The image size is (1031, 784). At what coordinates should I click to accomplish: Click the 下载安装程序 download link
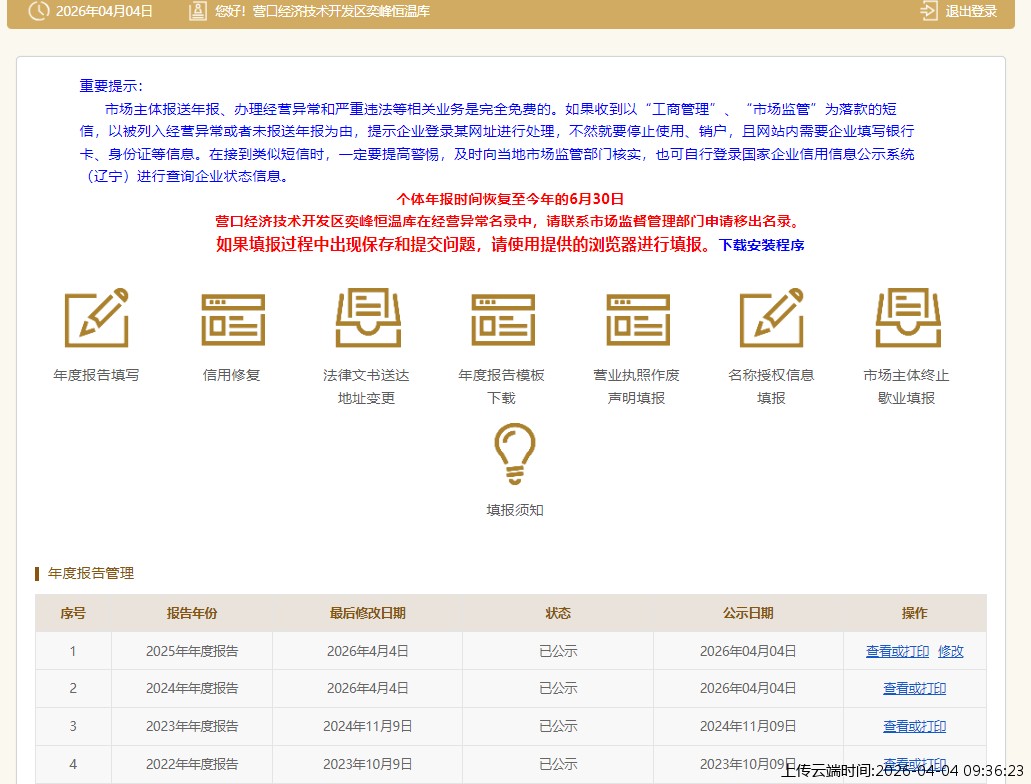coord(762,245)
